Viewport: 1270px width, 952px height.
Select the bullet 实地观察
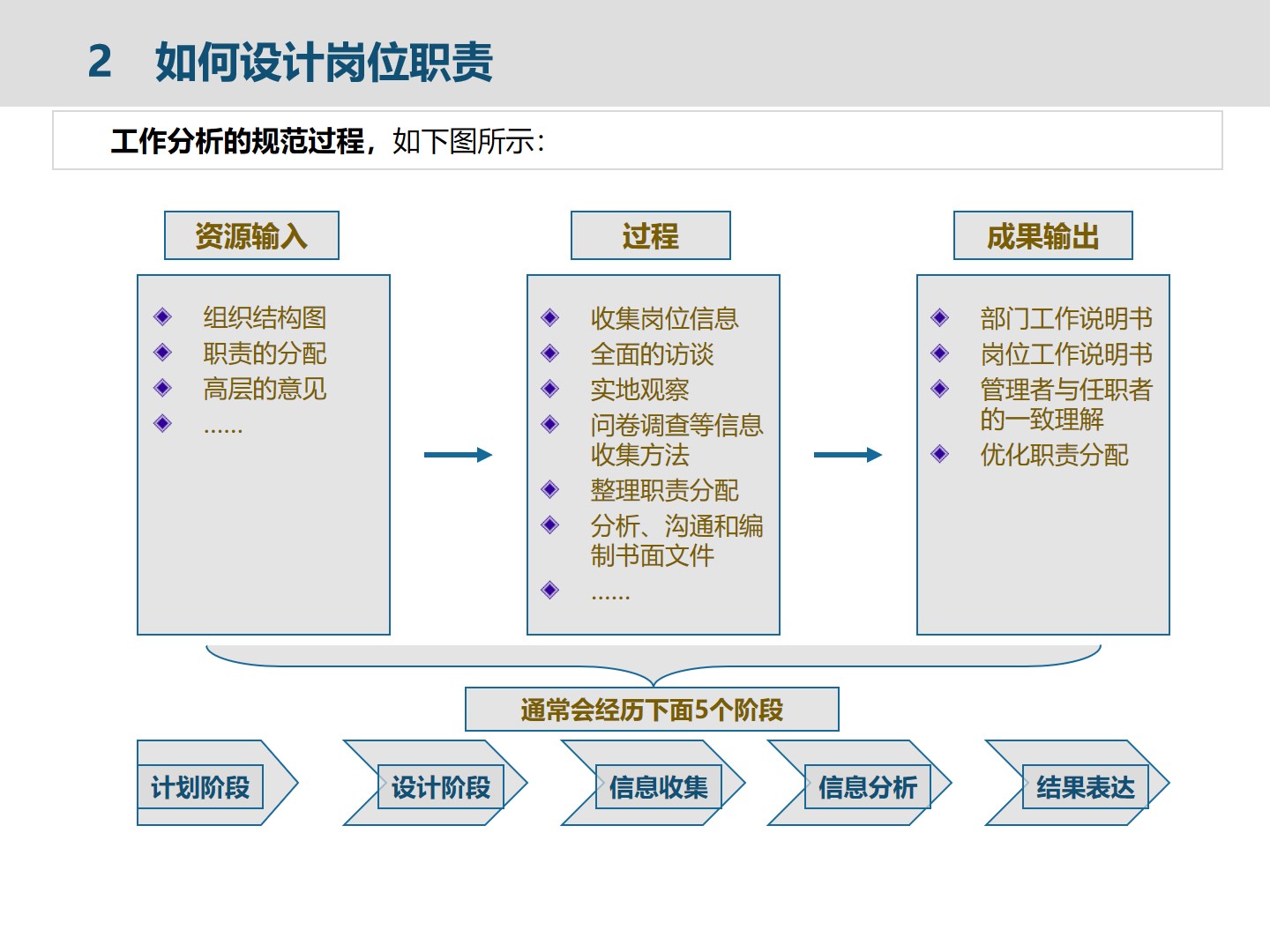[x=640, y=390]
